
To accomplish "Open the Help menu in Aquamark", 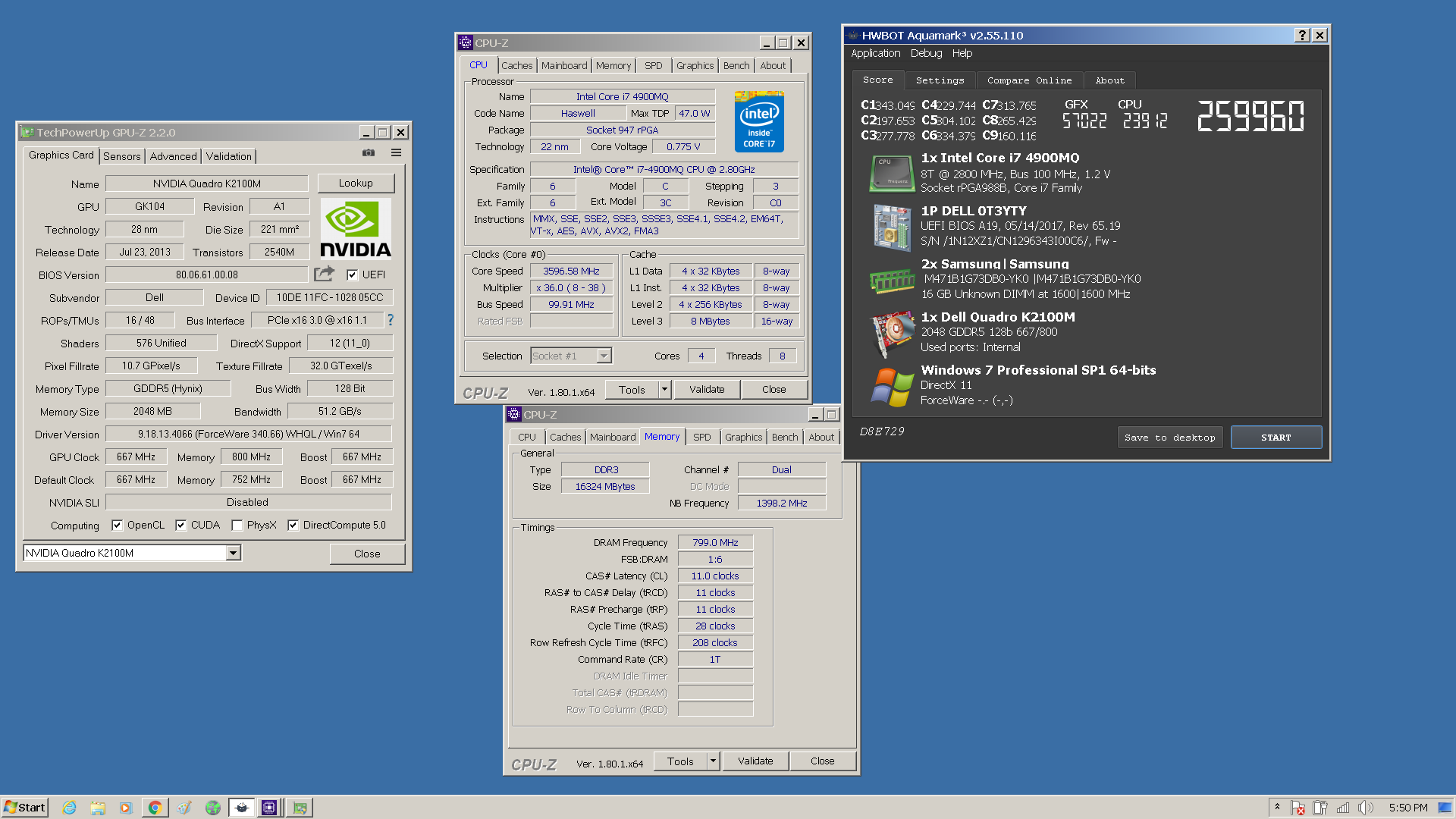I will pos(962,53).
